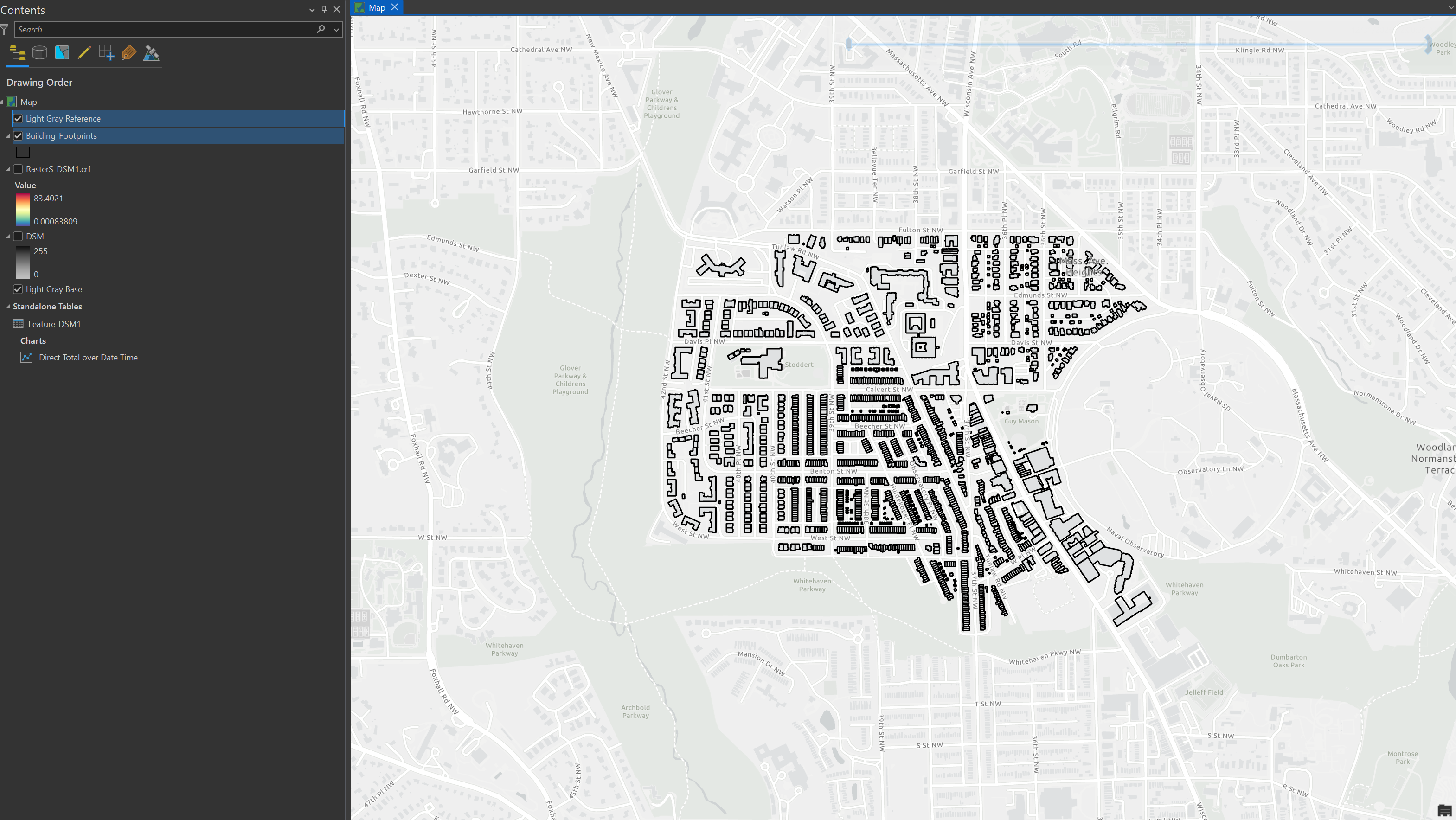Image resolution: width=1456 pixels, height=820 pixels.
Task: Disable the Building_Footprints layer visibility
Action: (18, 135)
